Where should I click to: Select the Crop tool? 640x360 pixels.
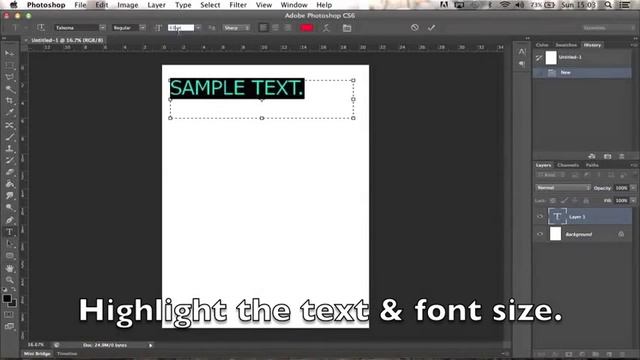(x=9, y=101)
